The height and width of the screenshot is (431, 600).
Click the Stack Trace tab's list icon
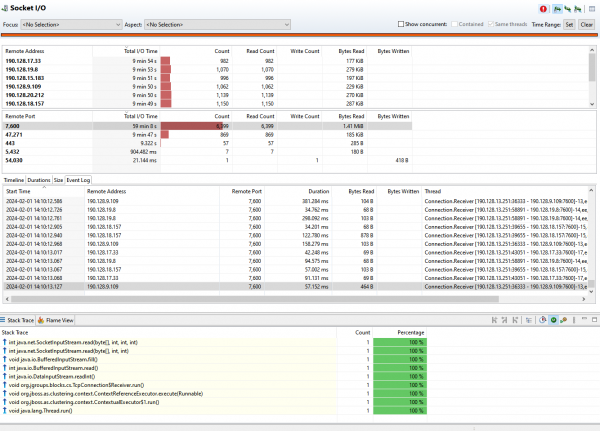point(4,320)
